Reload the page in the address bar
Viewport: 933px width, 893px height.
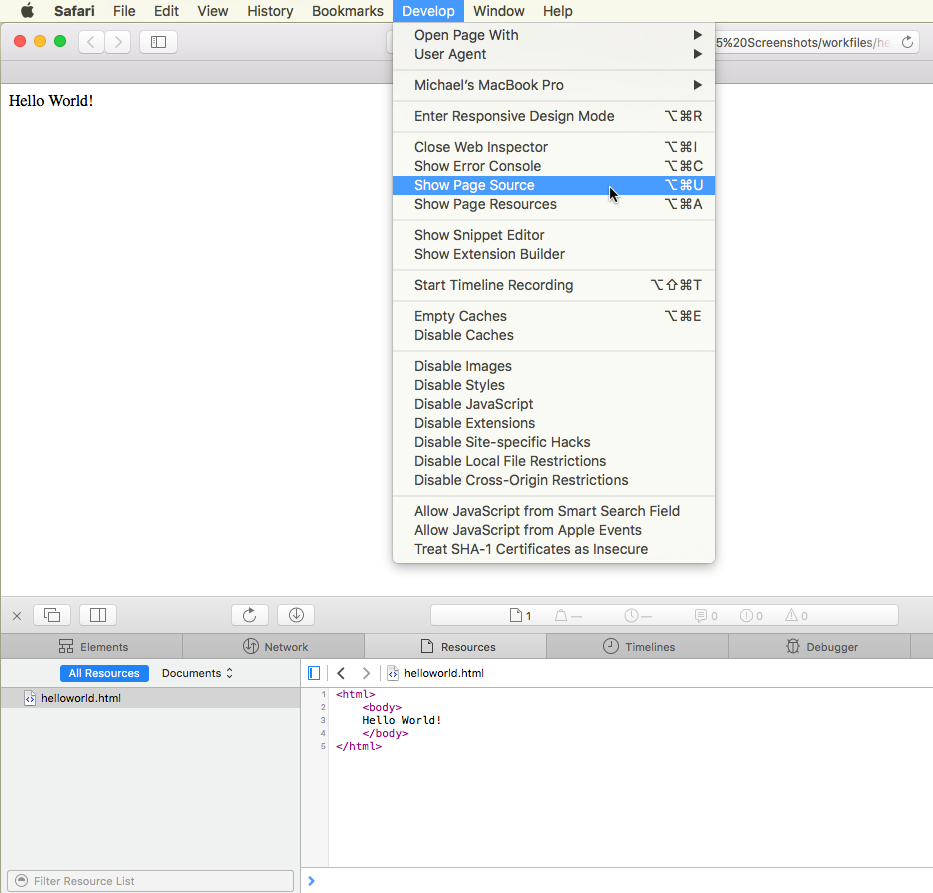907,42
